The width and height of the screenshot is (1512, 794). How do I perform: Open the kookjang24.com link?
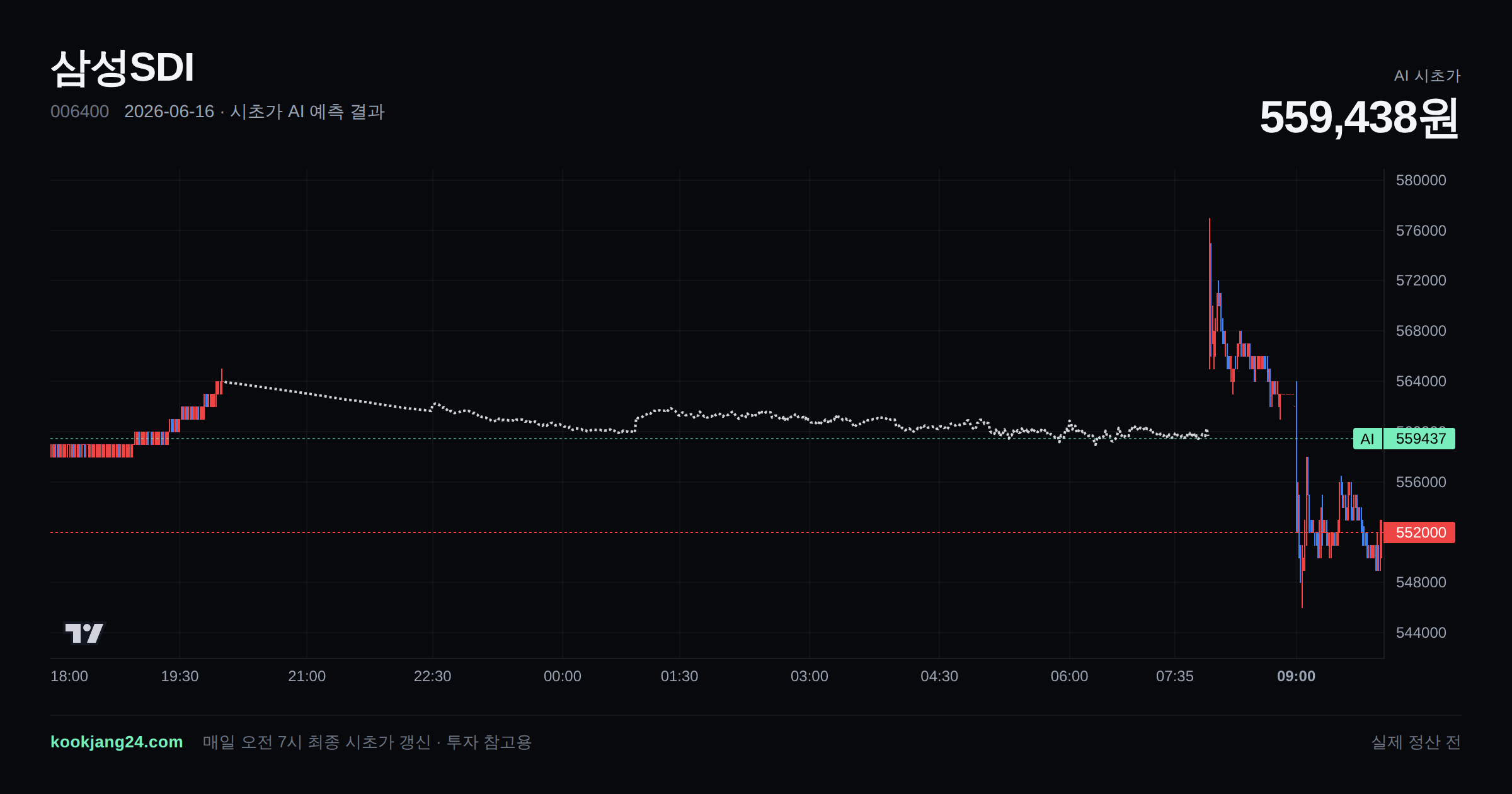pyautogui.click(x=117, y=742)
